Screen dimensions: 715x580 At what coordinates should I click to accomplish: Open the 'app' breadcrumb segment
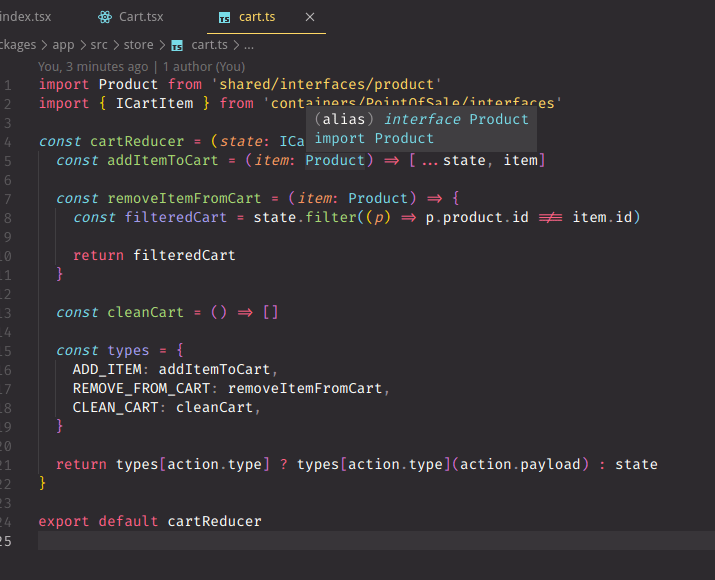63,45
